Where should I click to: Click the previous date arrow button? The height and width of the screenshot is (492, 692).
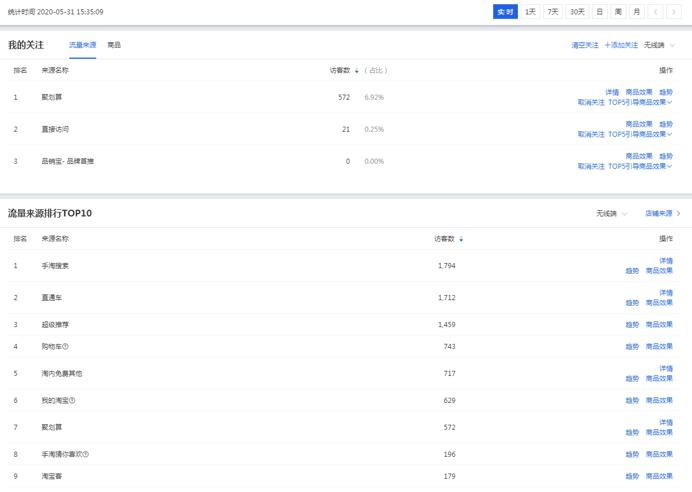pyautogui.click(x=656, y=12)
